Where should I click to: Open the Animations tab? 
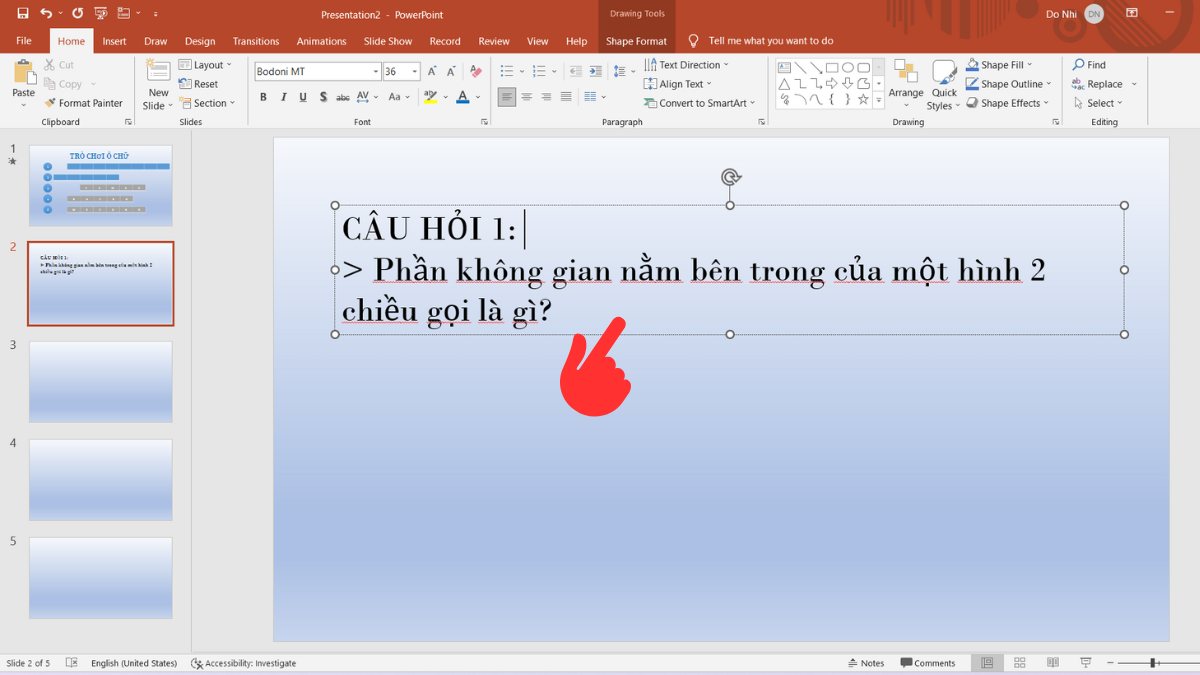pyautogui.click(x=322, y=41)
